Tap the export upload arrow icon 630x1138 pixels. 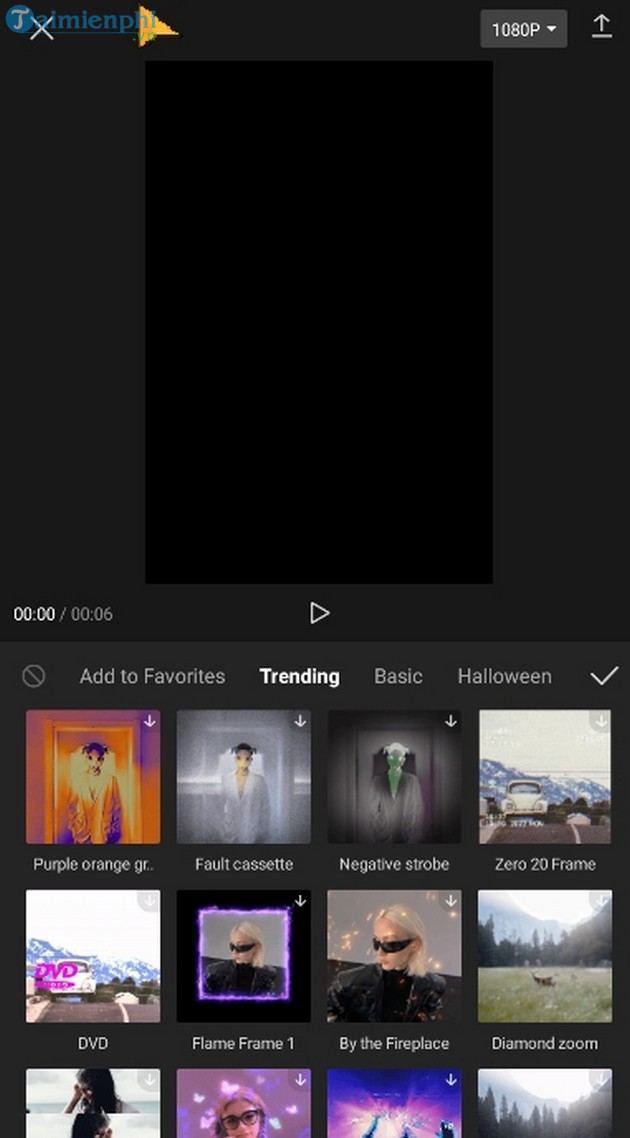point(601,27)
